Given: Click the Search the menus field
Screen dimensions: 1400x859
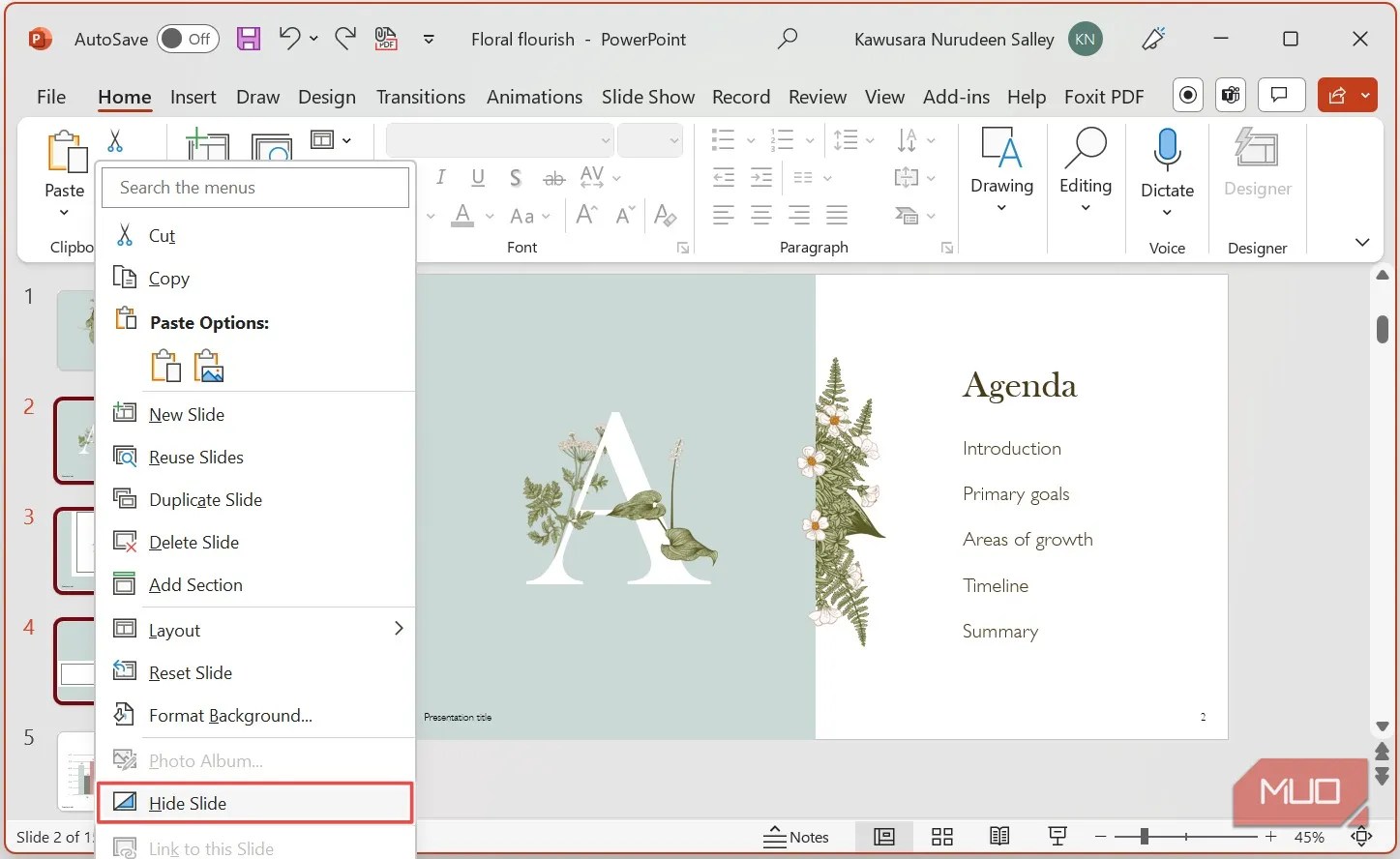Looking at the screenshot, I should [255, 188].
